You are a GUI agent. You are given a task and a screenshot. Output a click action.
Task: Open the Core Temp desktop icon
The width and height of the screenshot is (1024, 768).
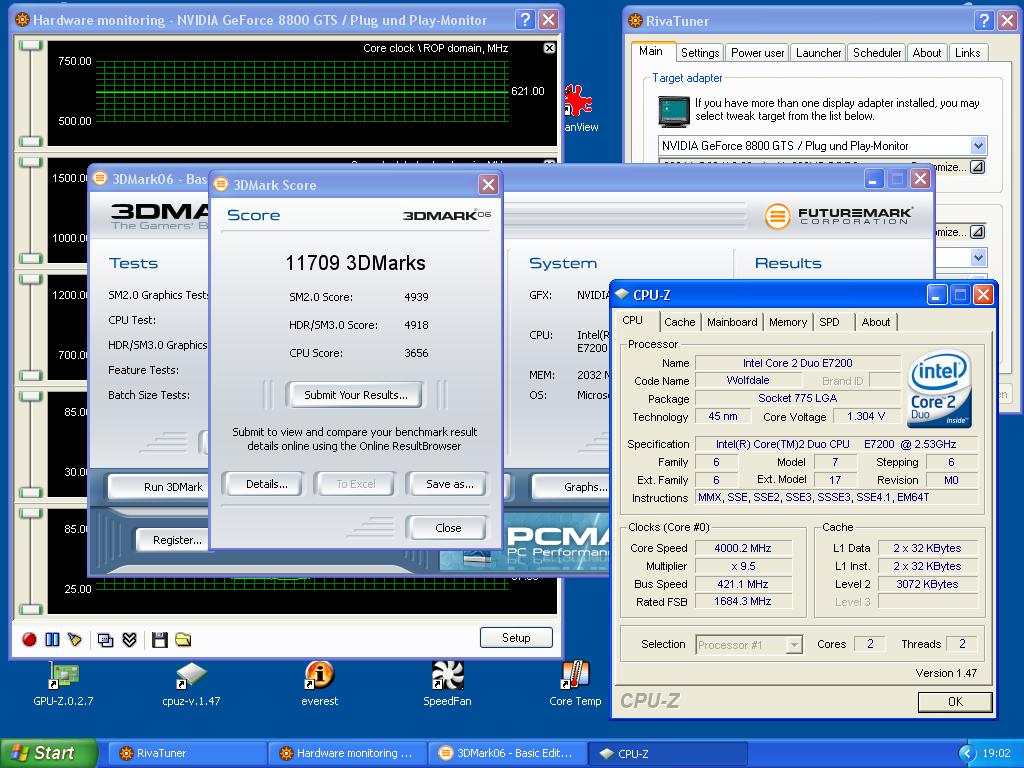(575, 684)
